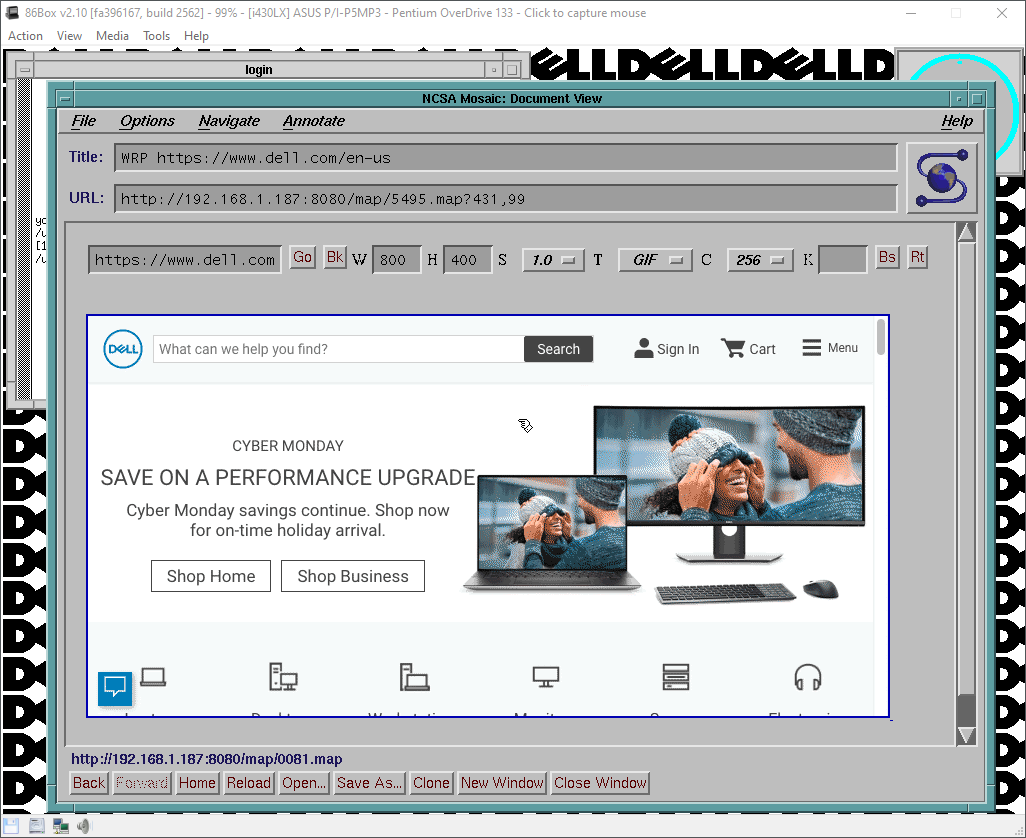The width and height of the screenshot is (1026, 838).
Task: Open the hamburger Menu icon
Action: tap(811, 347)
